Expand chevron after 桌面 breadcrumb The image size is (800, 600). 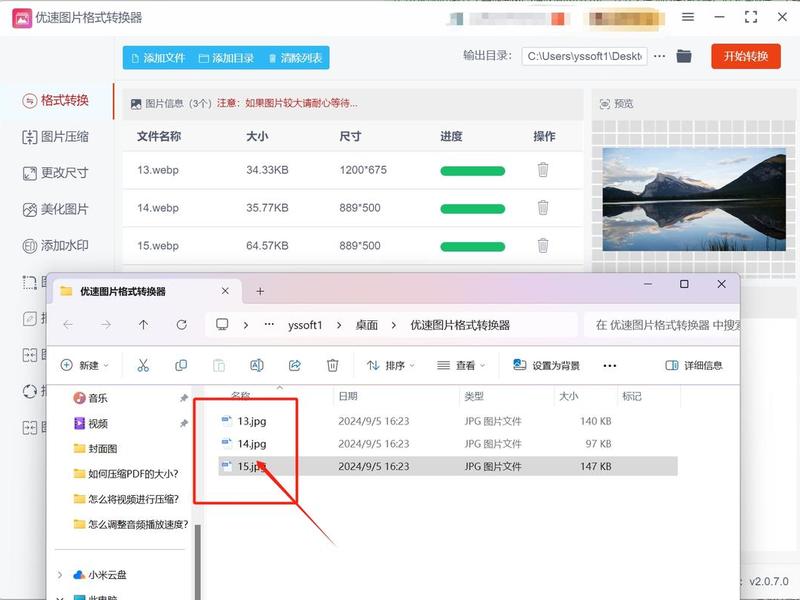393,325
